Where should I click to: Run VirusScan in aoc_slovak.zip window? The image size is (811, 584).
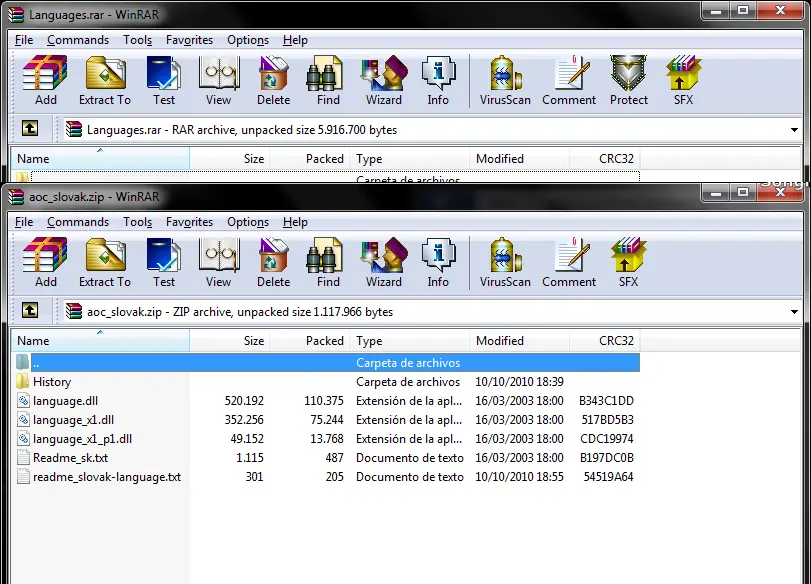505,262
